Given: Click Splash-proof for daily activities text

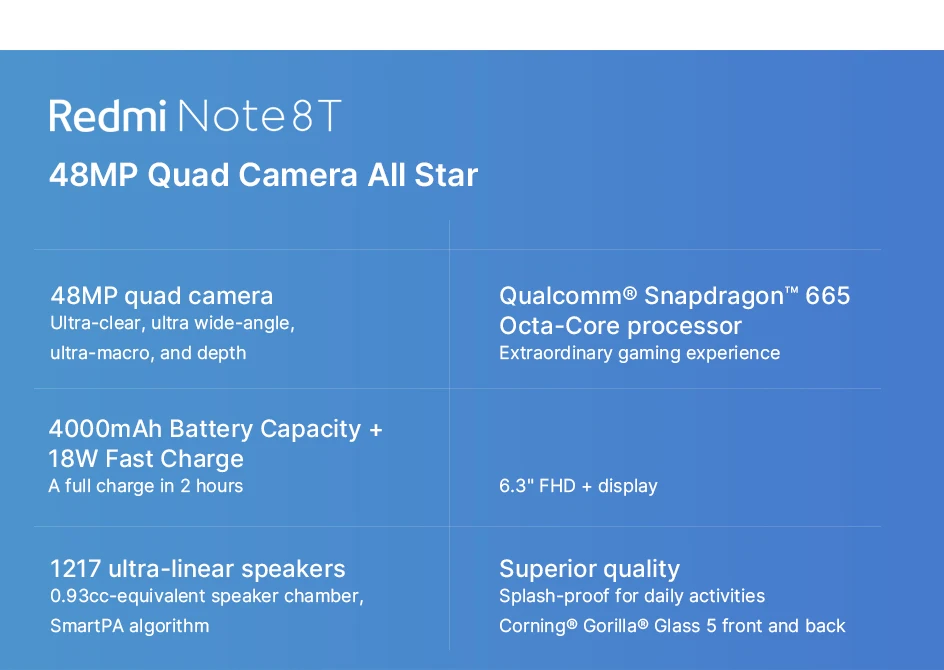Looking at the screenshot, I should [632, 596].
